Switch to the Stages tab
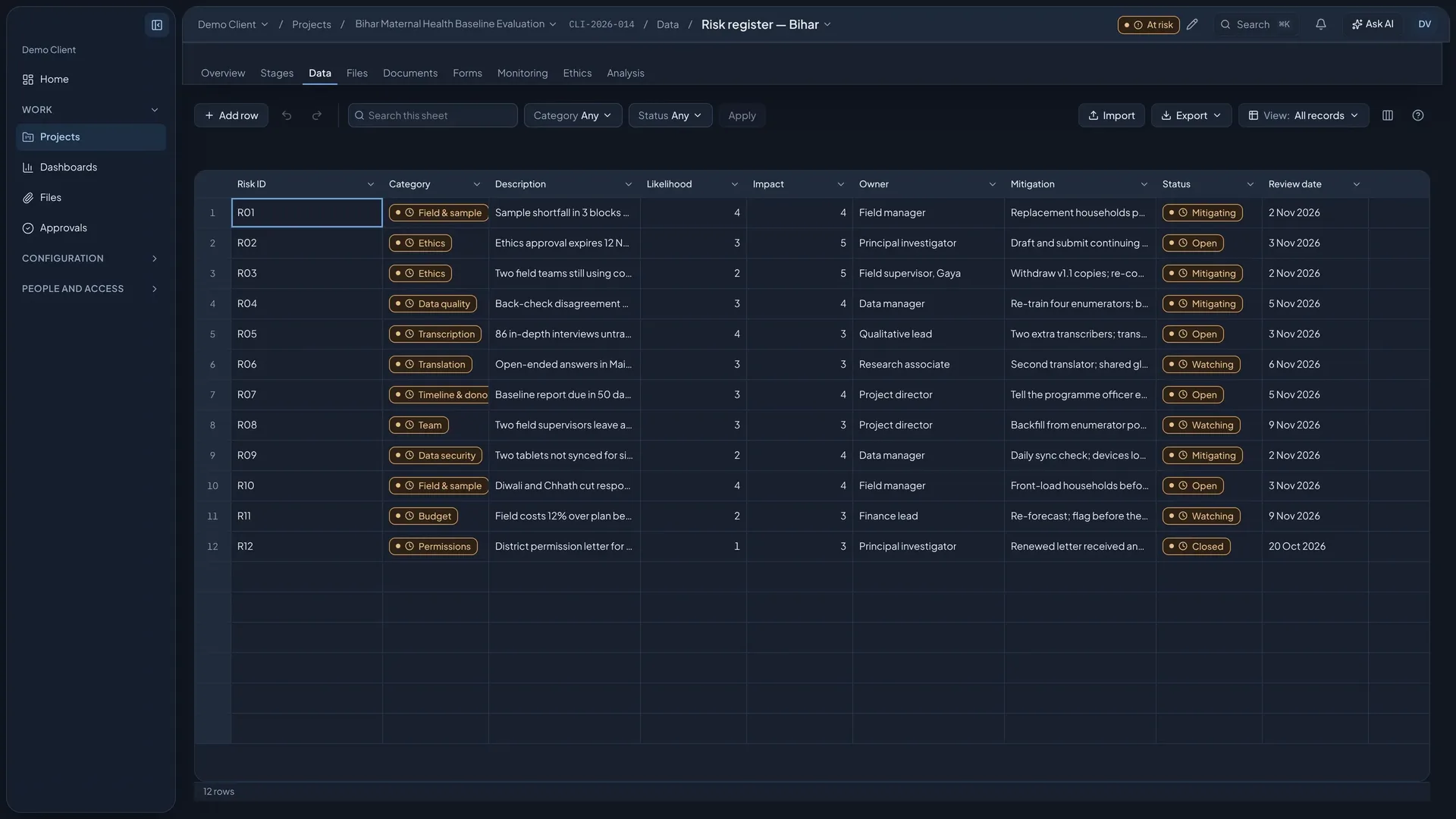This screenshot has height=819, width=1456. click(277, 74)
